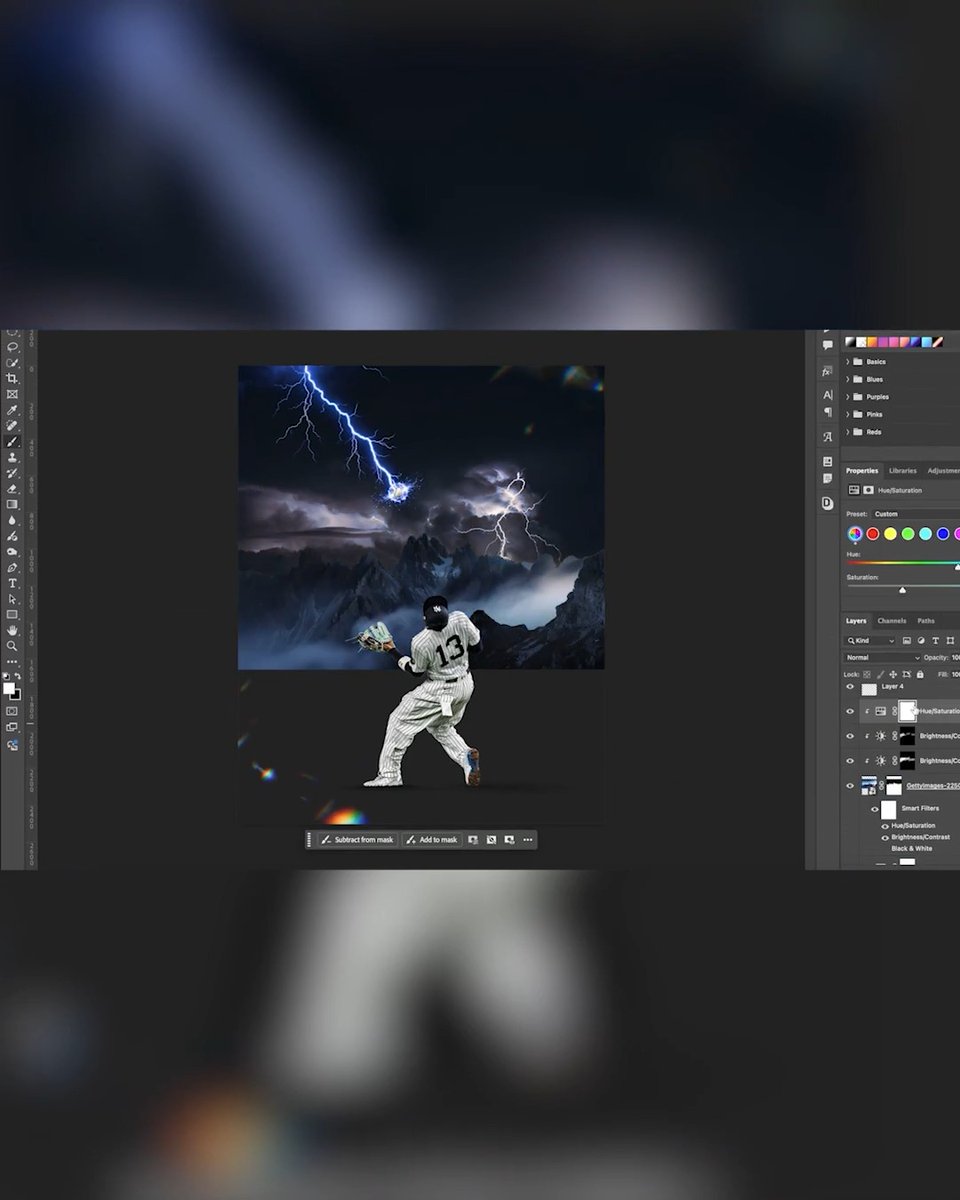
Task: Open the Normal blend mode dropdown
Action: (x=882, y=658)
